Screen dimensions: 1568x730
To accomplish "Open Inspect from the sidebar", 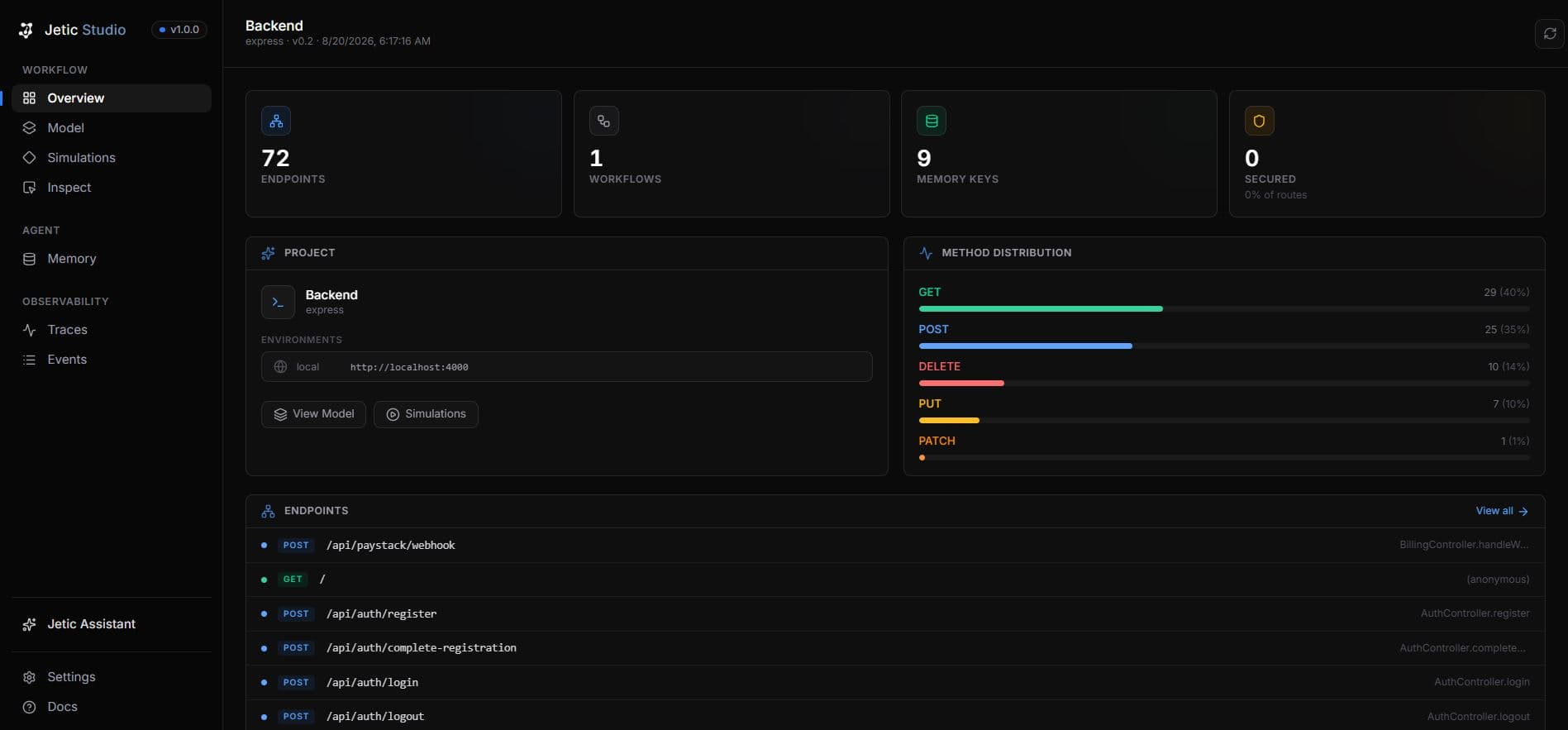I will click(112, 188).
